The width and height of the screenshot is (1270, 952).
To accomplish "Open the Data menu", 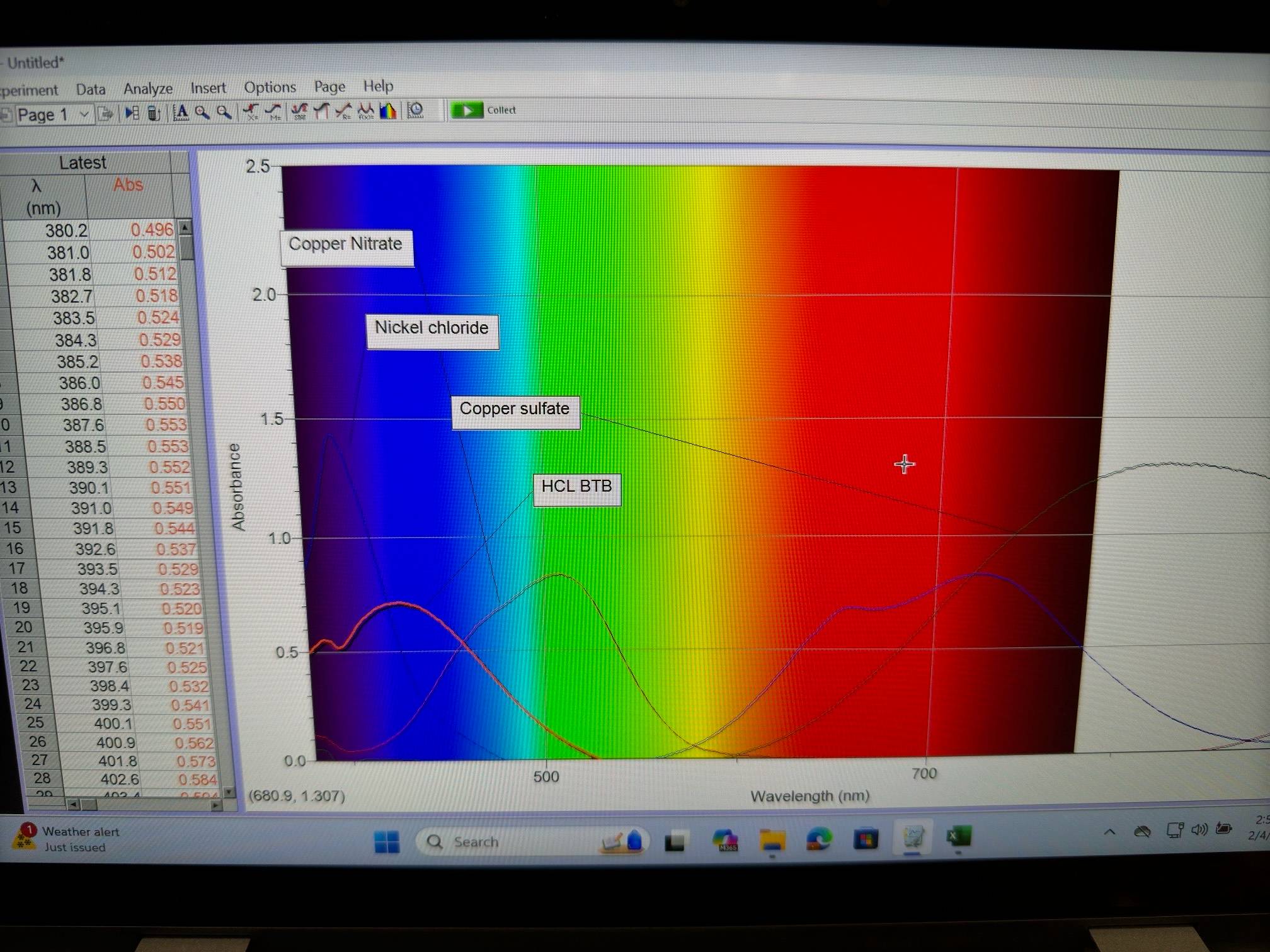I will click(x=91, y=89).
